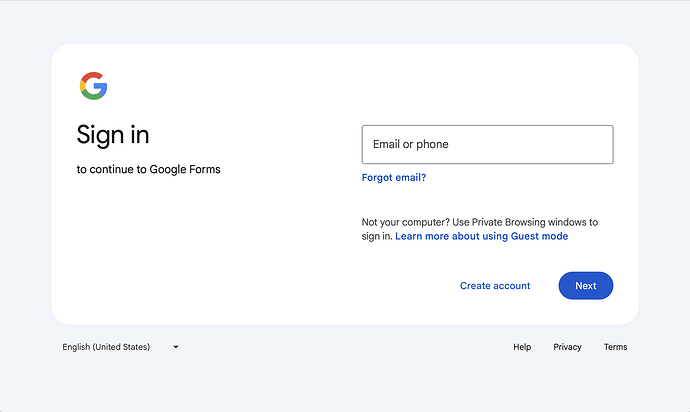Click the words 'Google Forms' in subtitle

(185, 170)
